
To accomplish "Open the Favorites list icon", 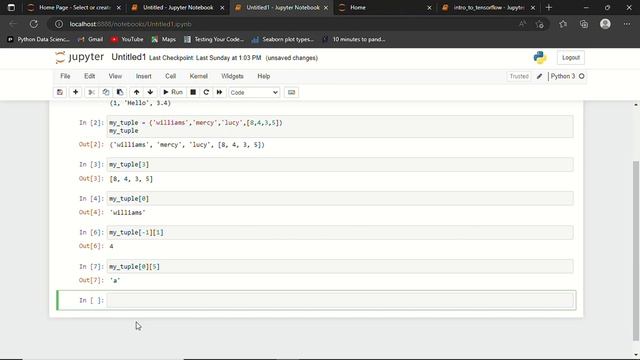I will click(563, 24).
